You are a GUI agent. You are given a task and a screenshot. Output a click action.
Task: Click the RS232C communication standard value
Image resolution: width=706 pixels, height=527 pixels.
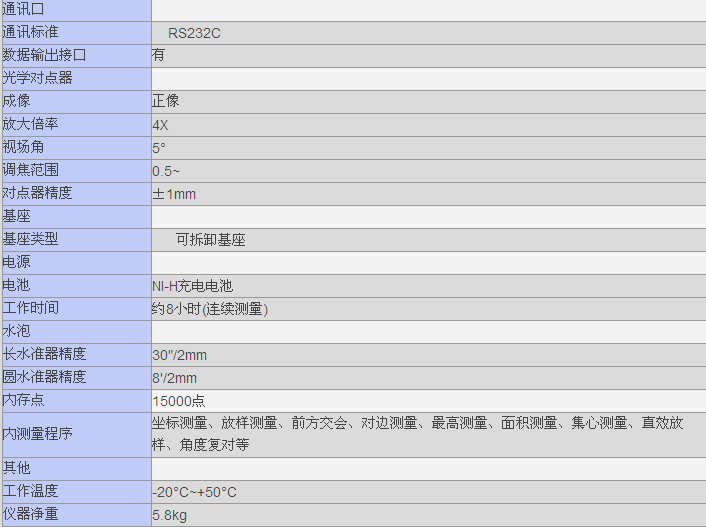point(194,33)
